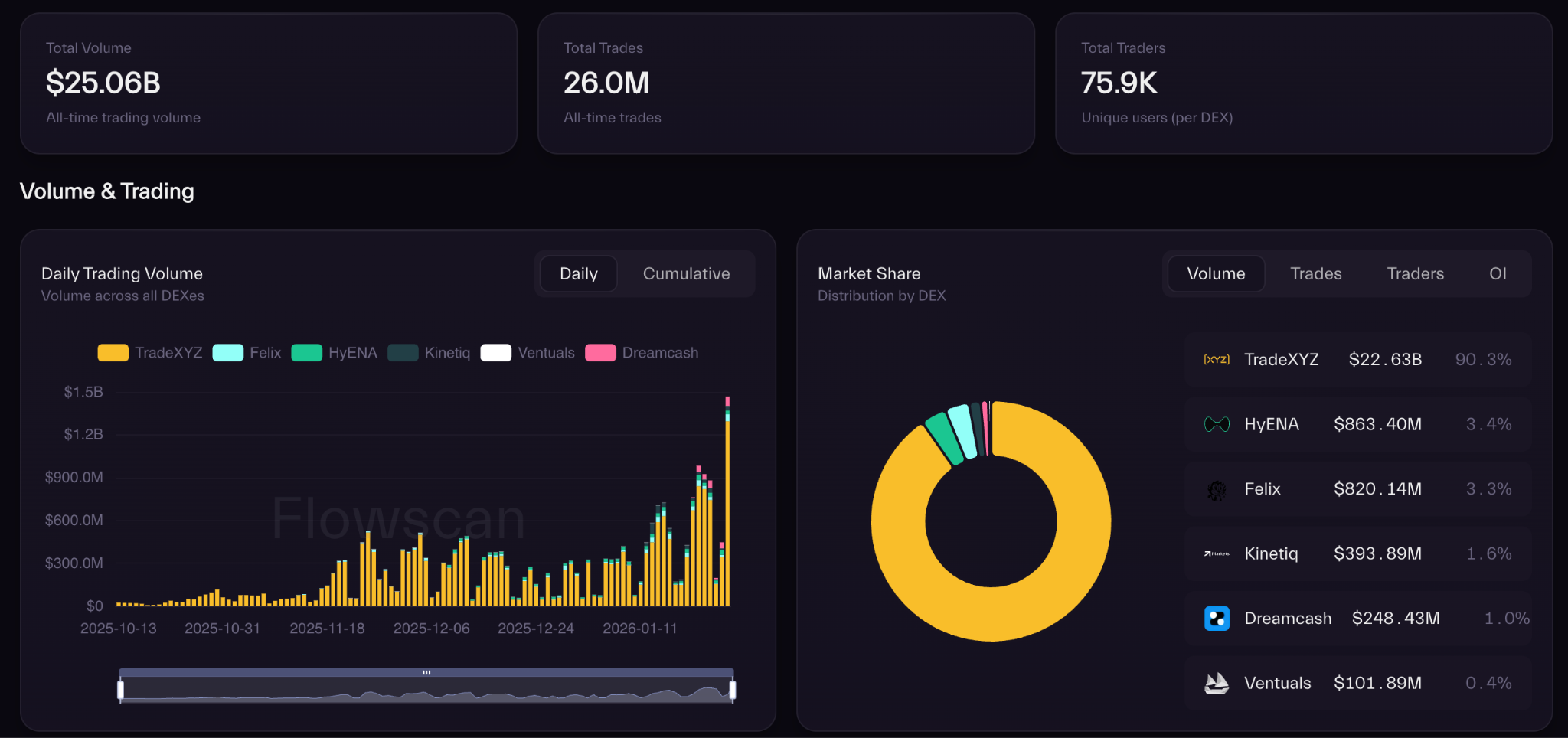Image resolution: width=1568 pixels, height=738 pixels.
Task: Click the HyENA green legend chip
Action: [307, 352]
